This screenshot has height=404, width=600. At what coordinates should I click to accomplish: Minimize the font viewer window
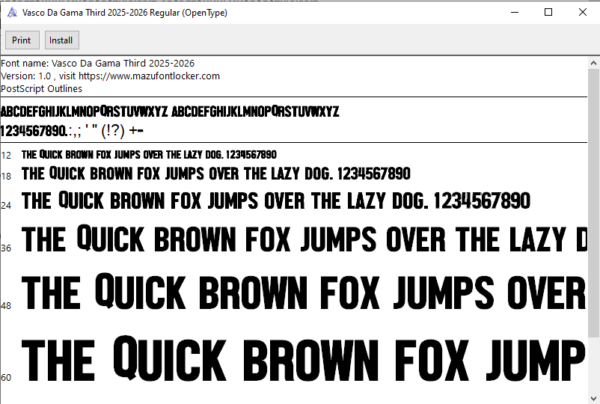click(515, 12)
